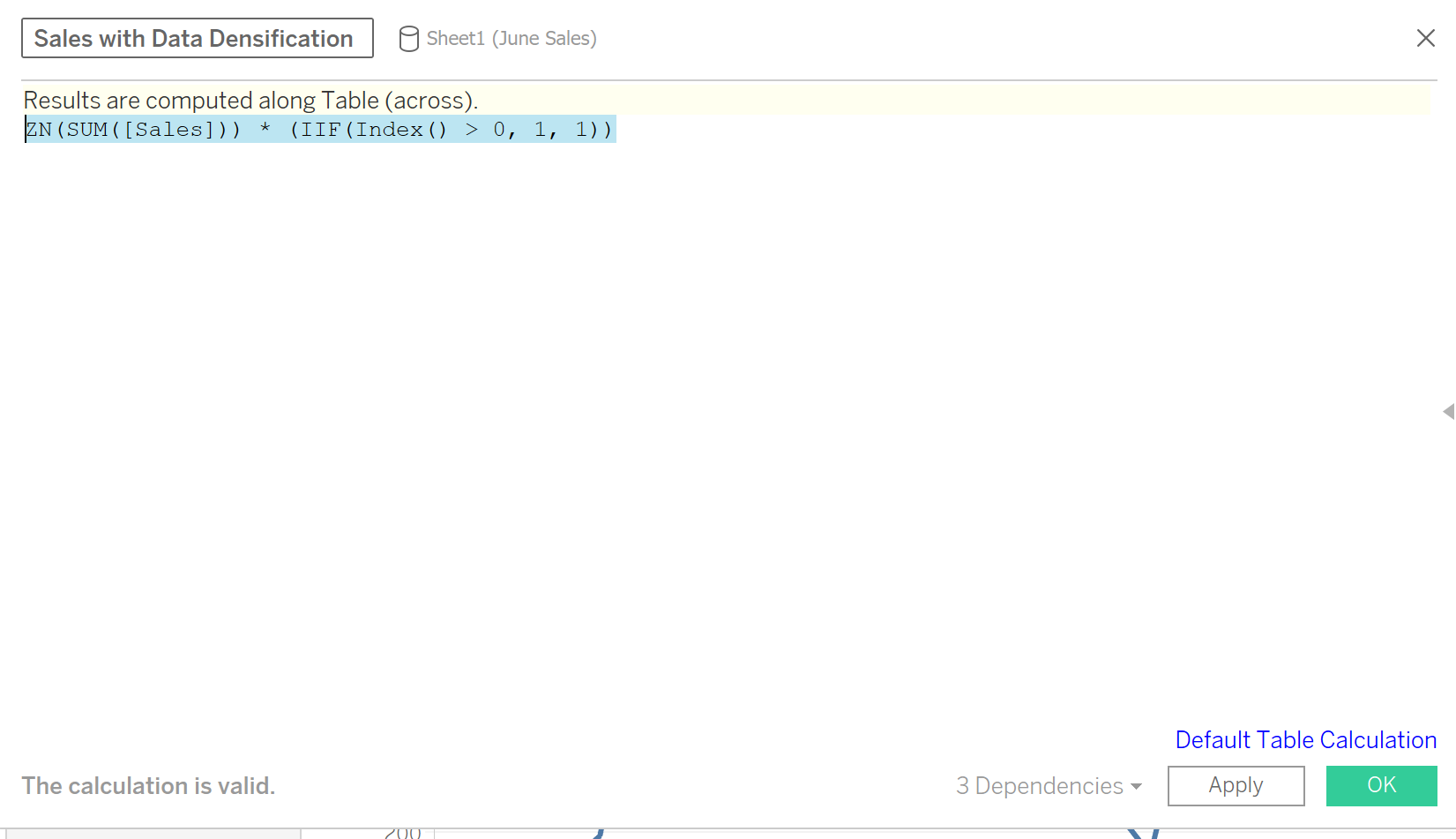Image resolution: width=1456 pixels, height=839 pixels.
Task: Click the ZN function in the formula
Action: (x=39, y=129)
